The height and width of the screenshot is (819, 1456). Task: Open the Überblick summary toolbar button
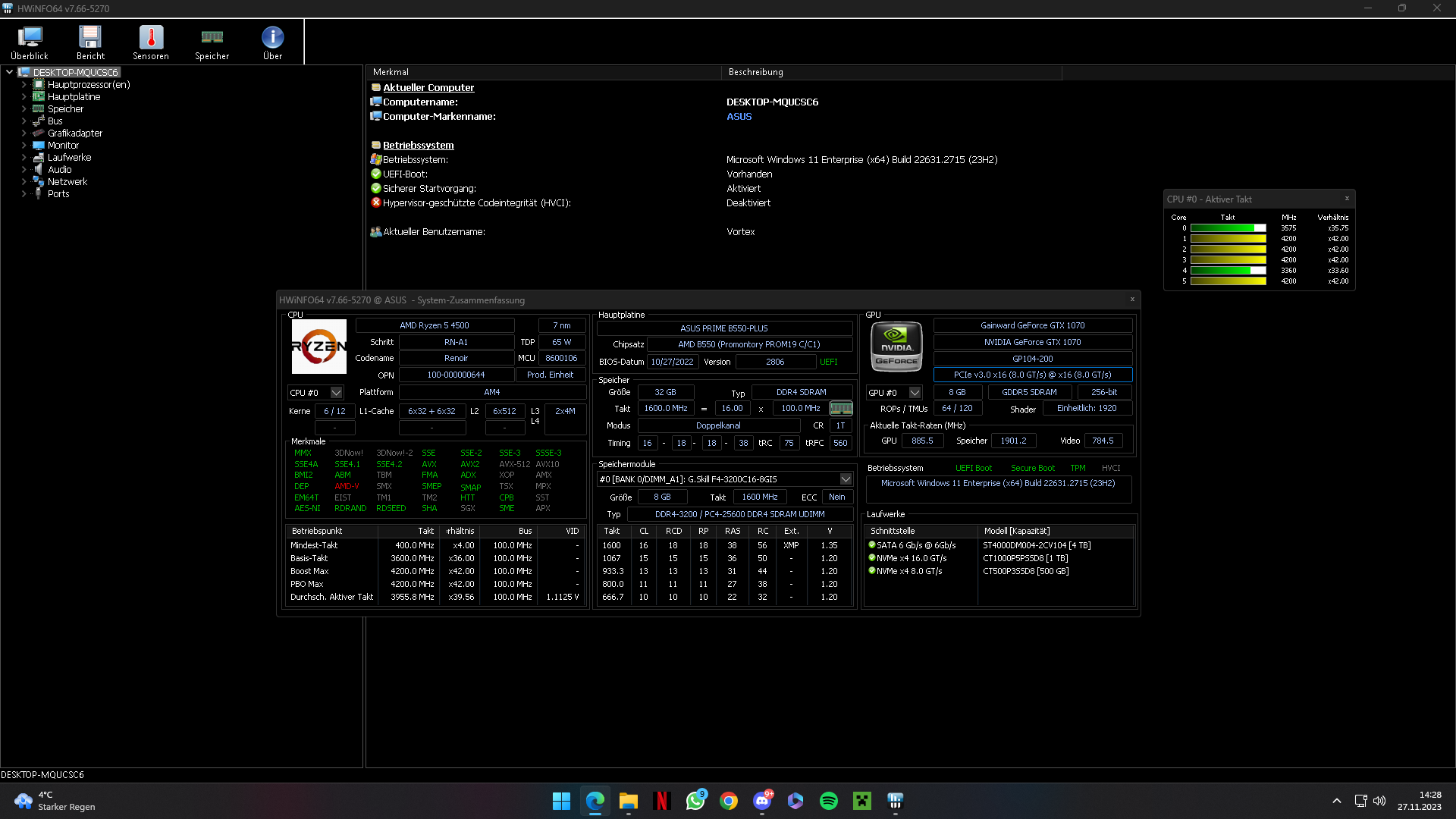tap(30, 42)
